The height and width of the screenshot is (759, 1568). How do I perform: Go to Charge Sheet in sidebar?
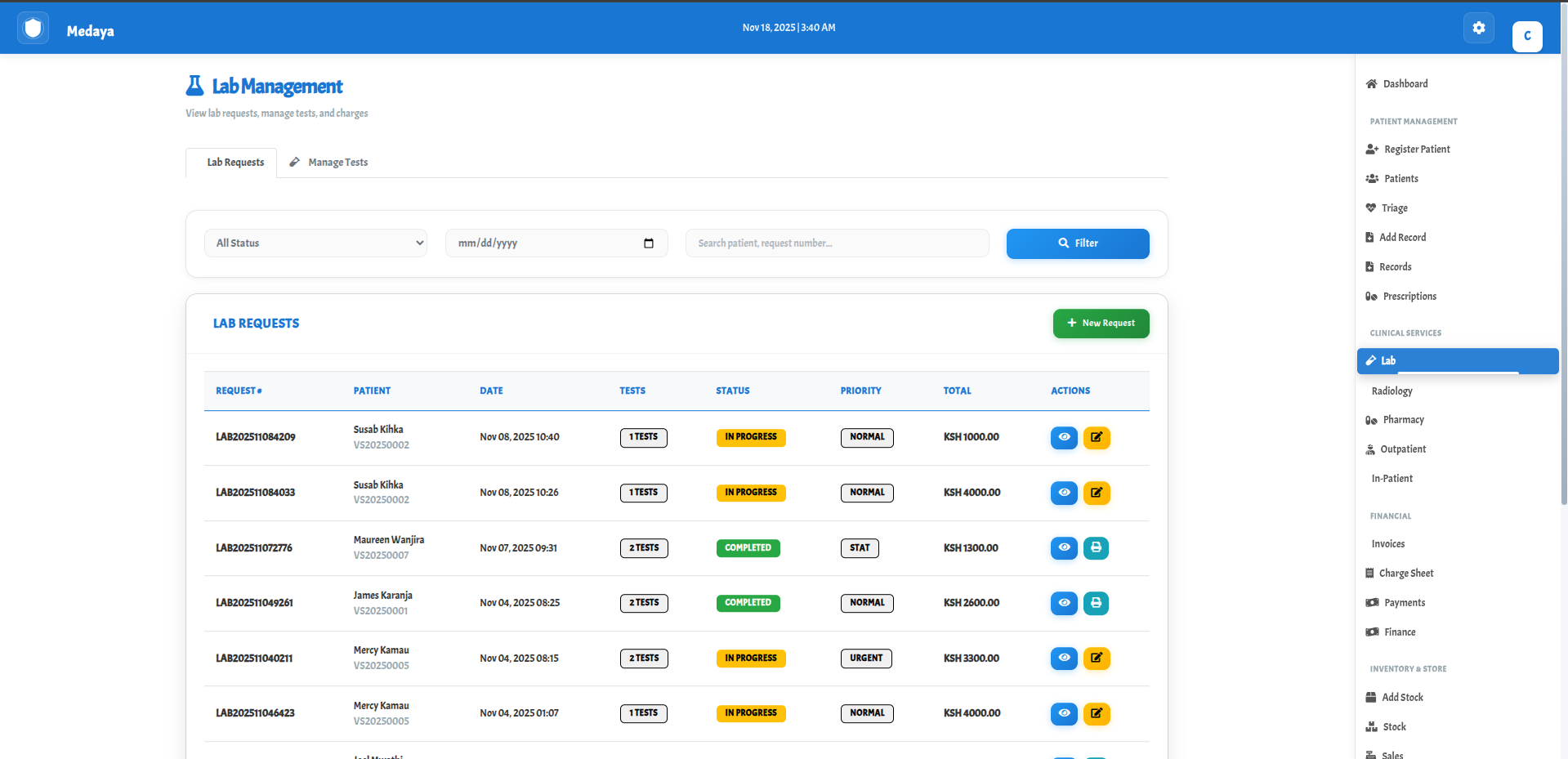click(x=1405, y=574)
